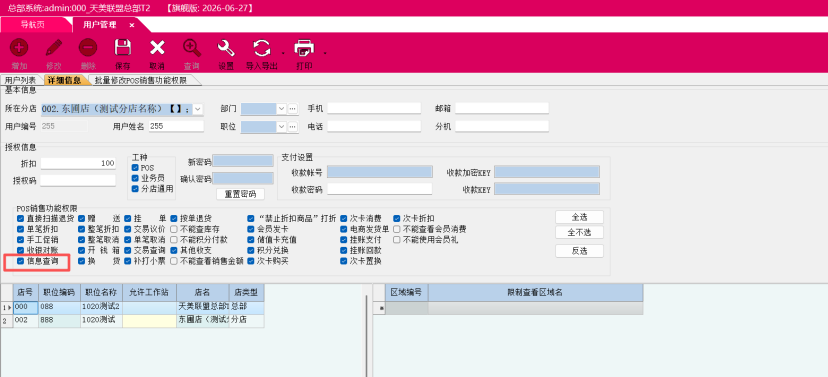
Task: Toggle the 业务员 checkbox
Action: (135, 178)
